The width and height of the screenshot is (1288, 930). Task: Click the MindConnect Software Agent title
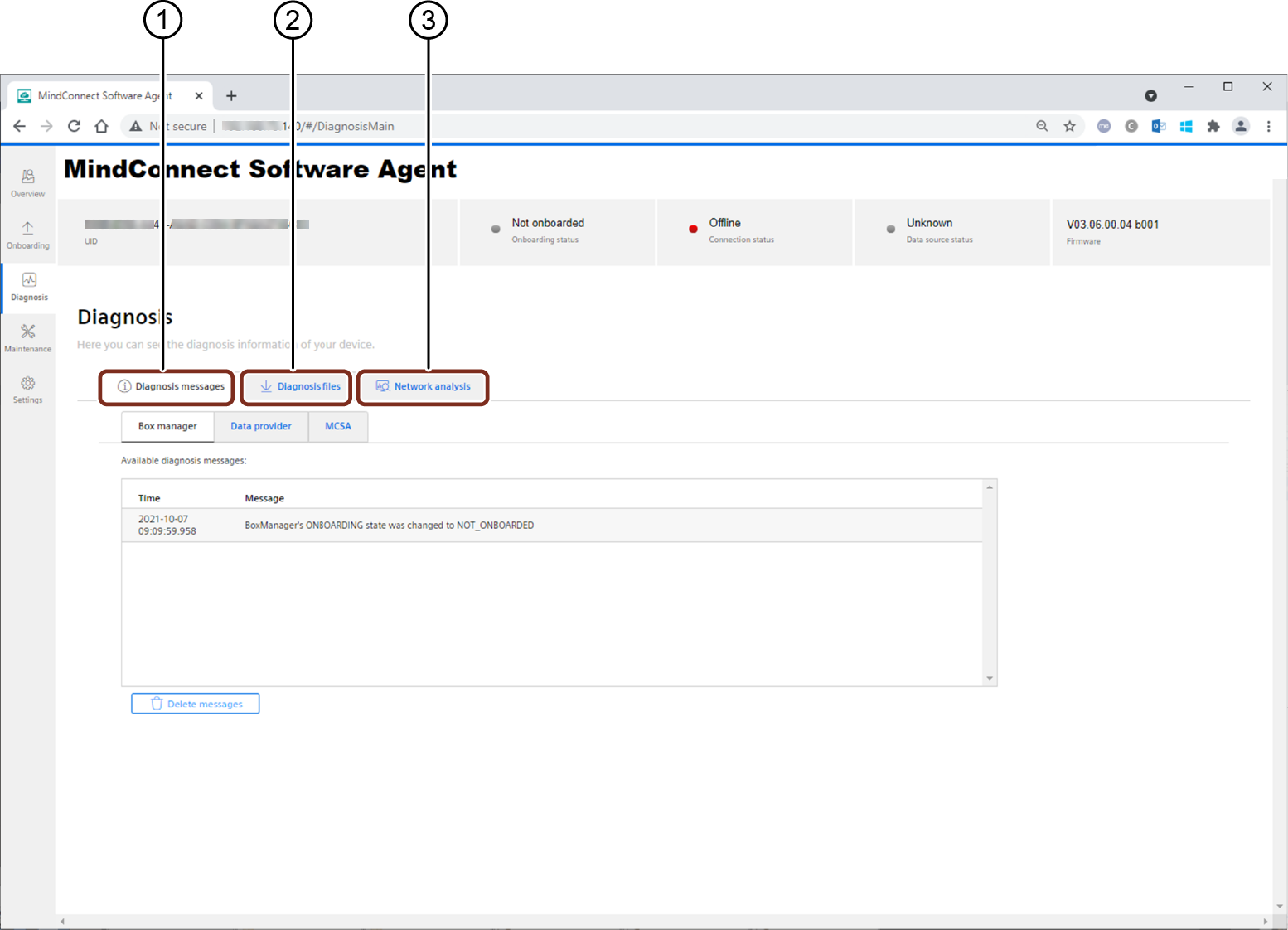260,169
